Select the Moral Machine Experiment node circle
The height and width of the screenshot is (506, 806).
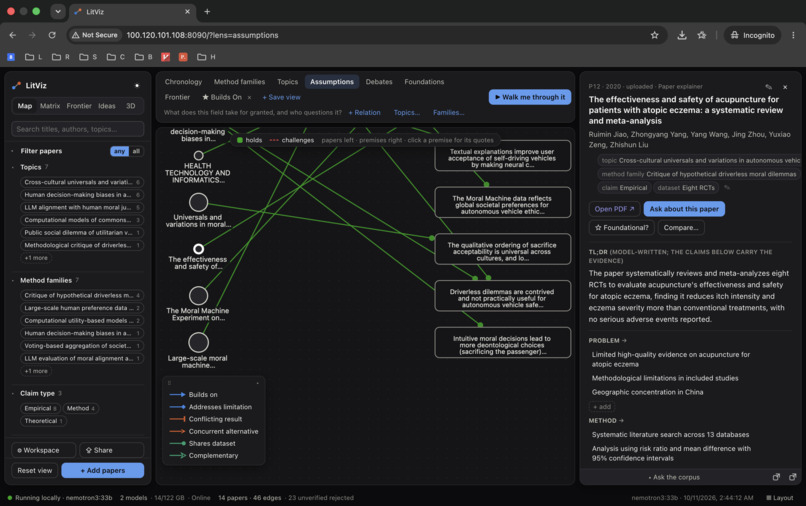[x=198, y=296]
